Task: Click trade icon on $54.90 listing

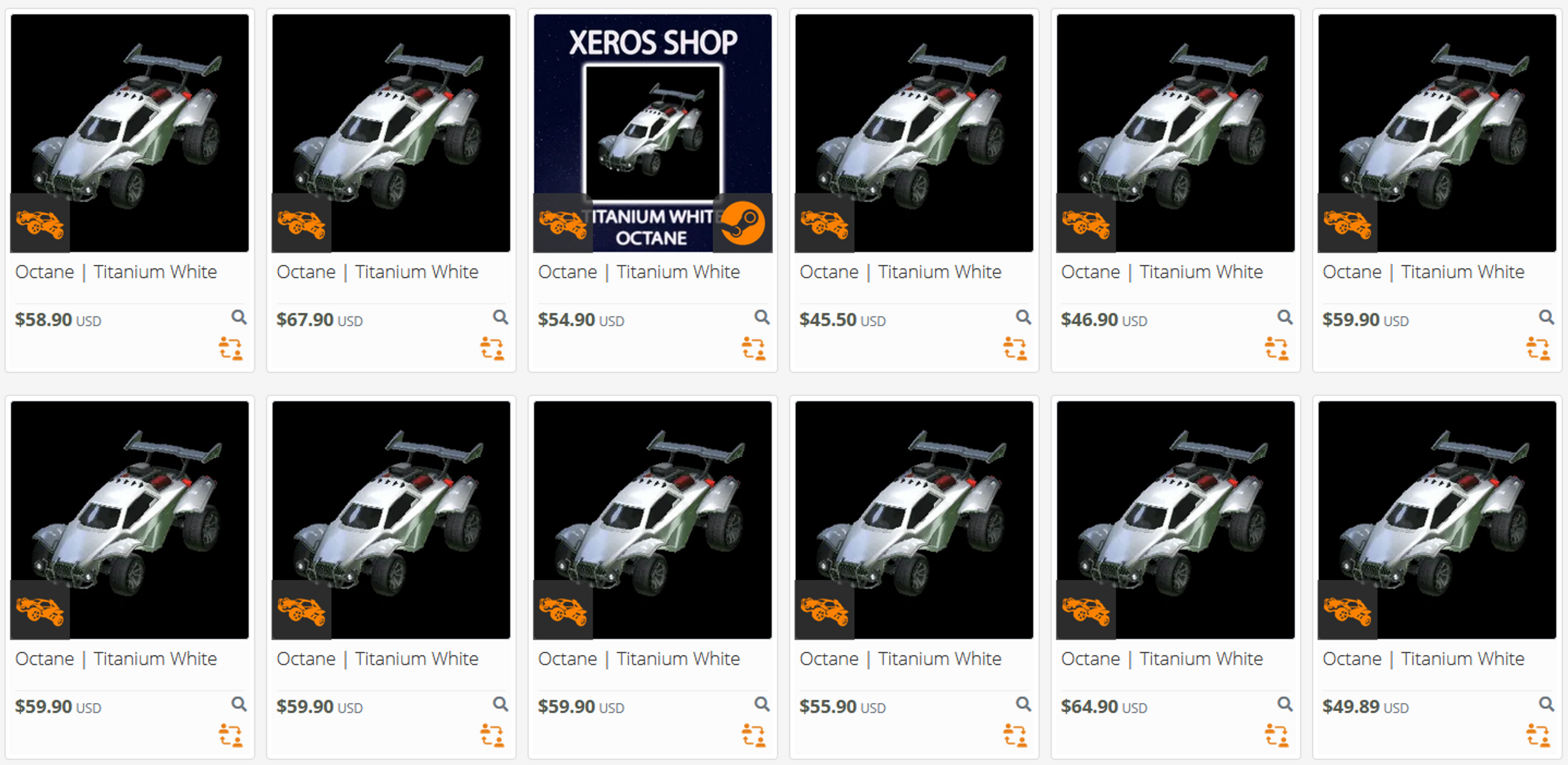Action: 753,348
